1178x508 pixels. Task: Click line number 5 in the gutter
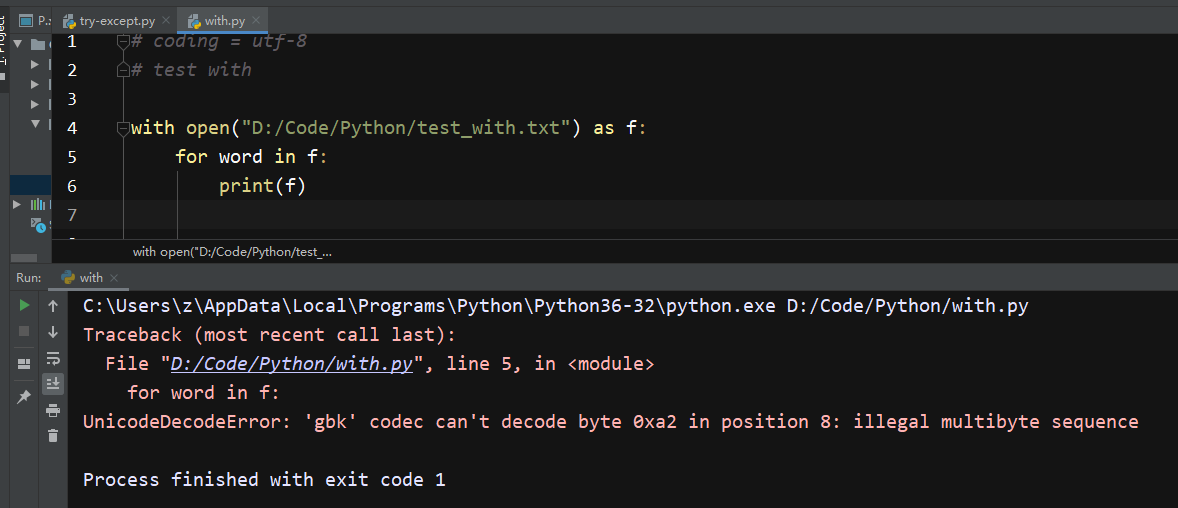(x=71, y=157)
